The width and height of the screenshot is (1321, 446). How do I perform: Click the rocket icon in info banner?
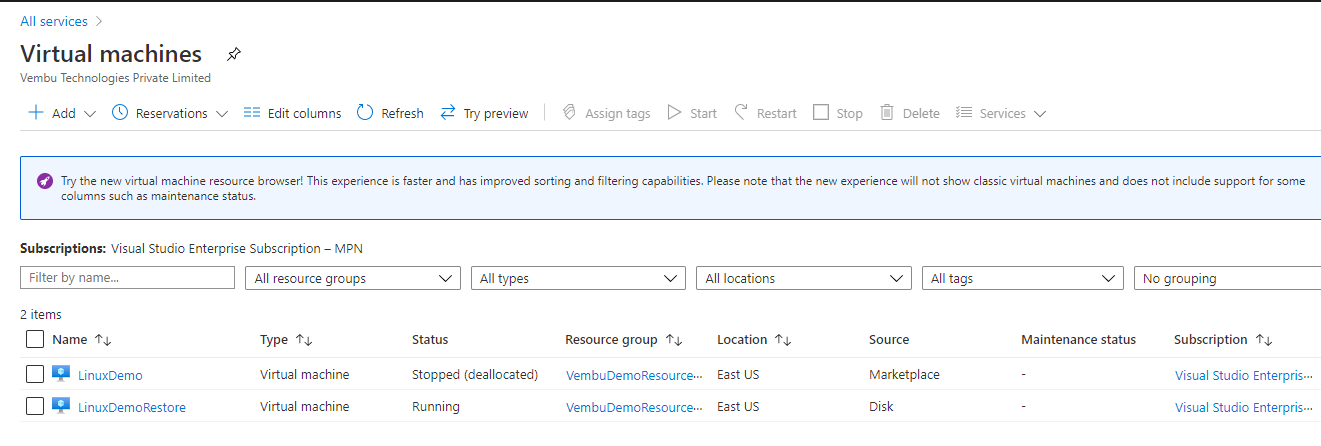click(45, 181)
